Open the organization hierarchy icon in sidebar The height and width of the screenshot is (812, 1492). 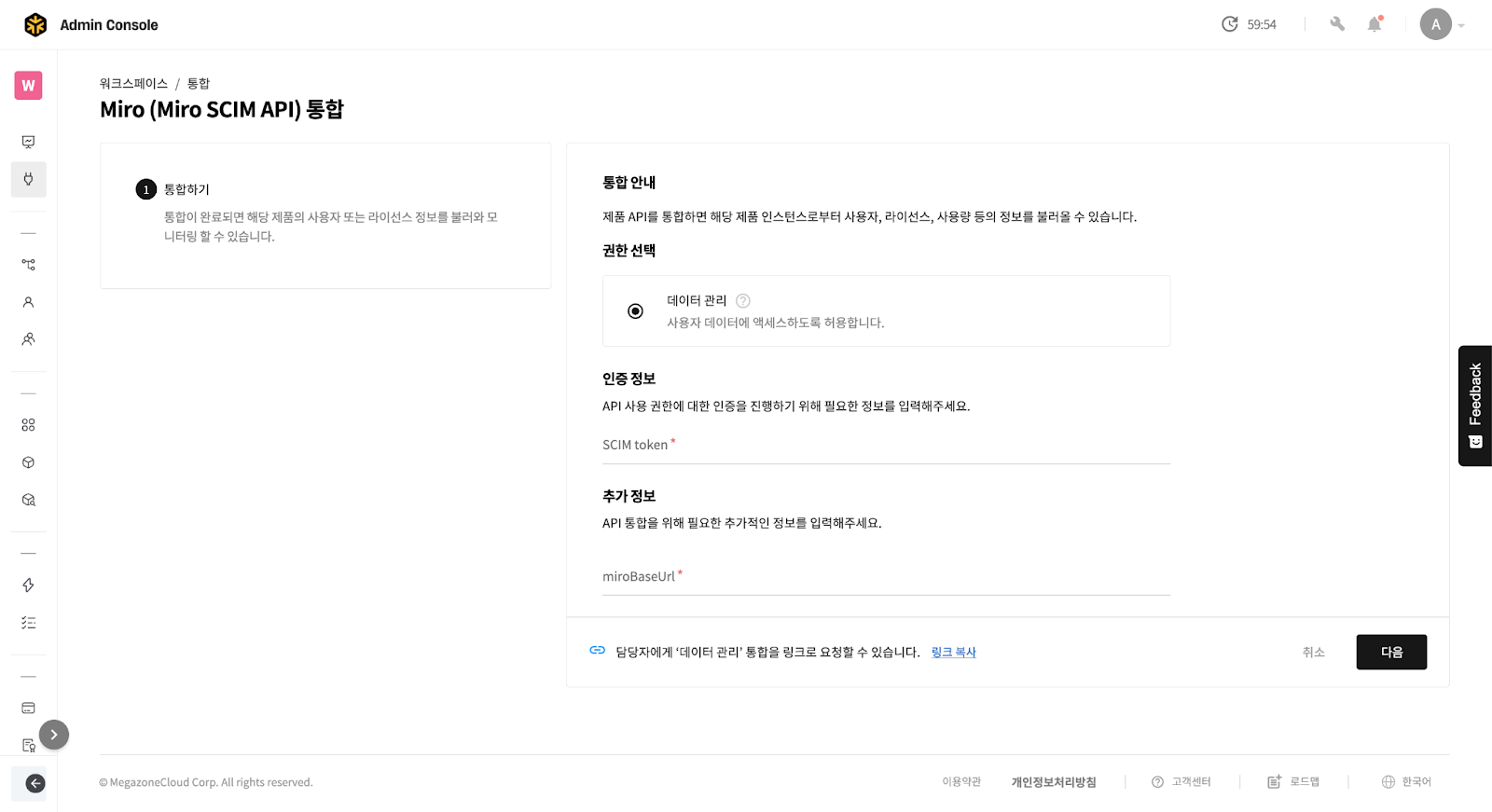[29, 265]
